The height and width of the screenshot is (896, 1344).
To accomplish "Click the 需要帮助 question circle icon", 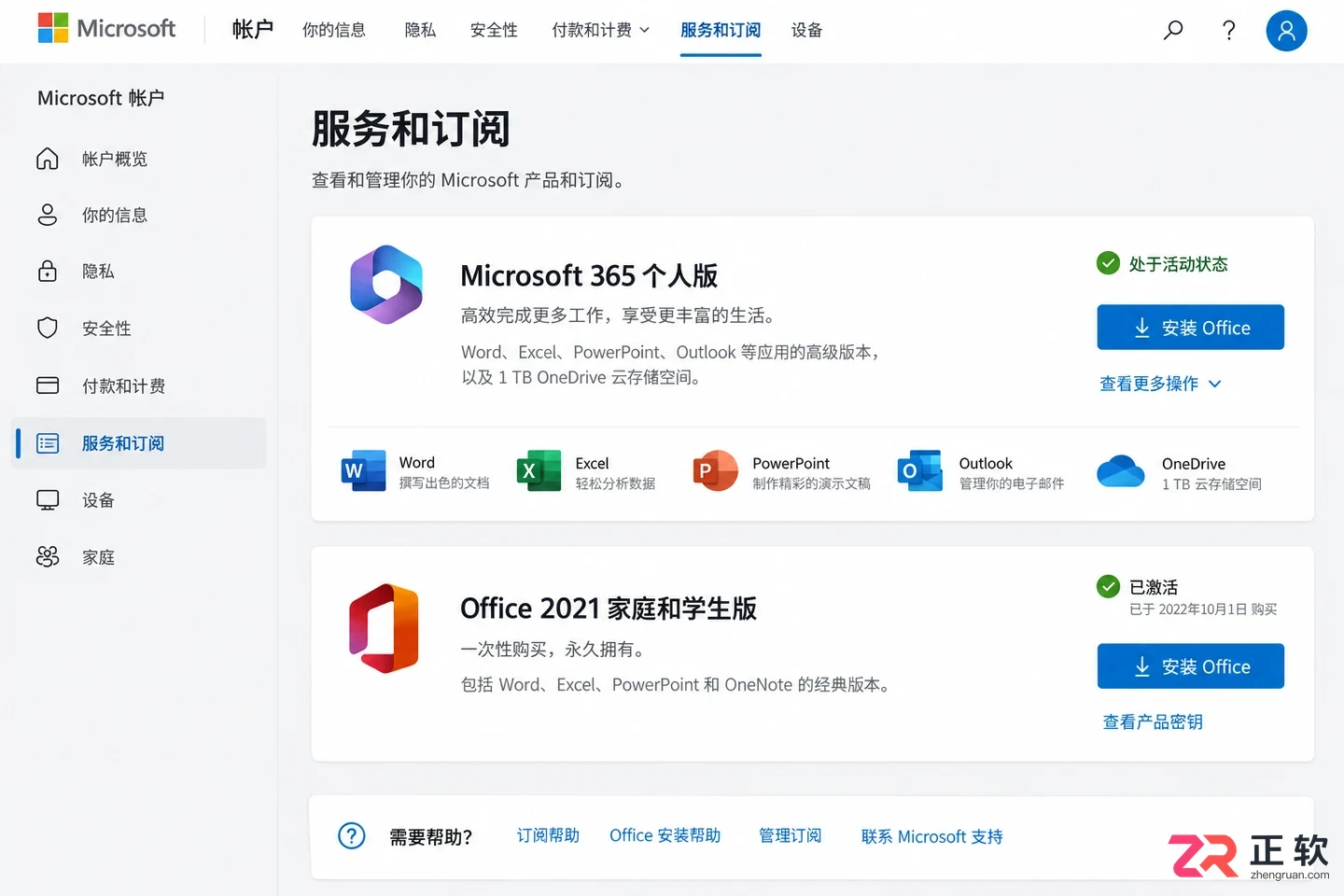I will 352,835.
